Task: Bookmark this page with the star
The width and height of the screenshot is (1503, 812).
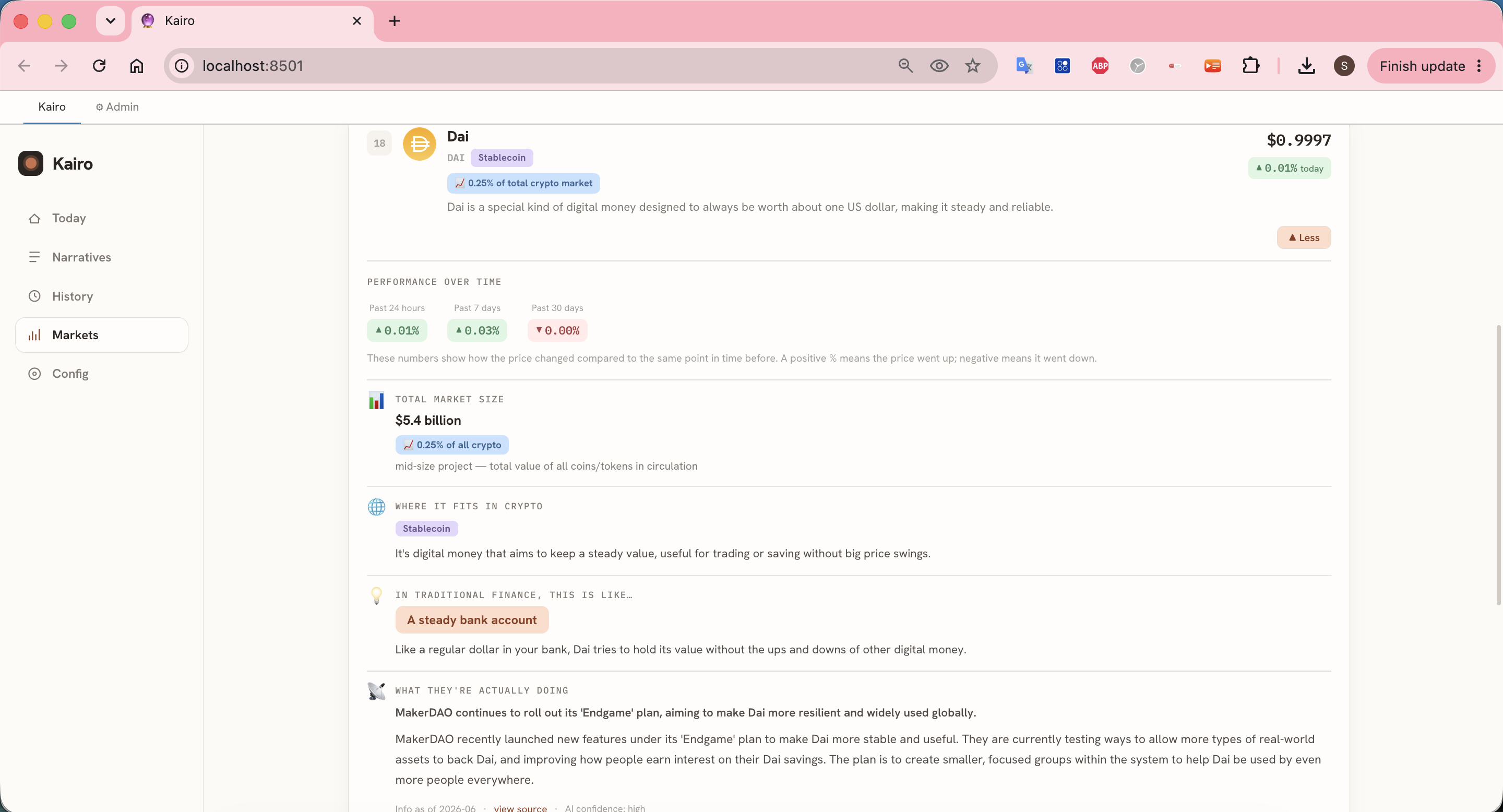Action: pos(973,66)
